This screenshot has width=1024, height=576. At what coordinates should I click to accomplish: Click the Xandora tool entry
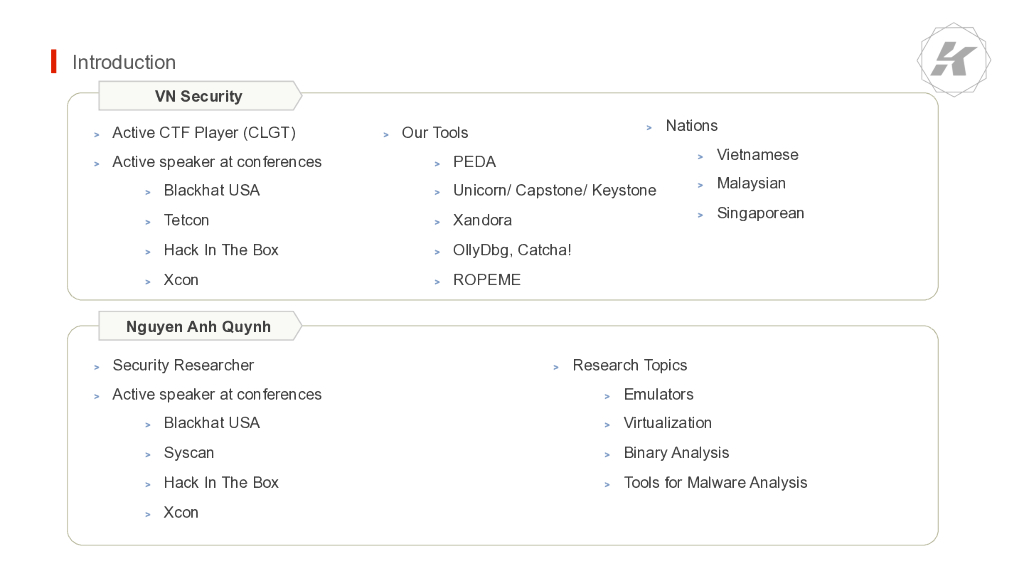482,220
